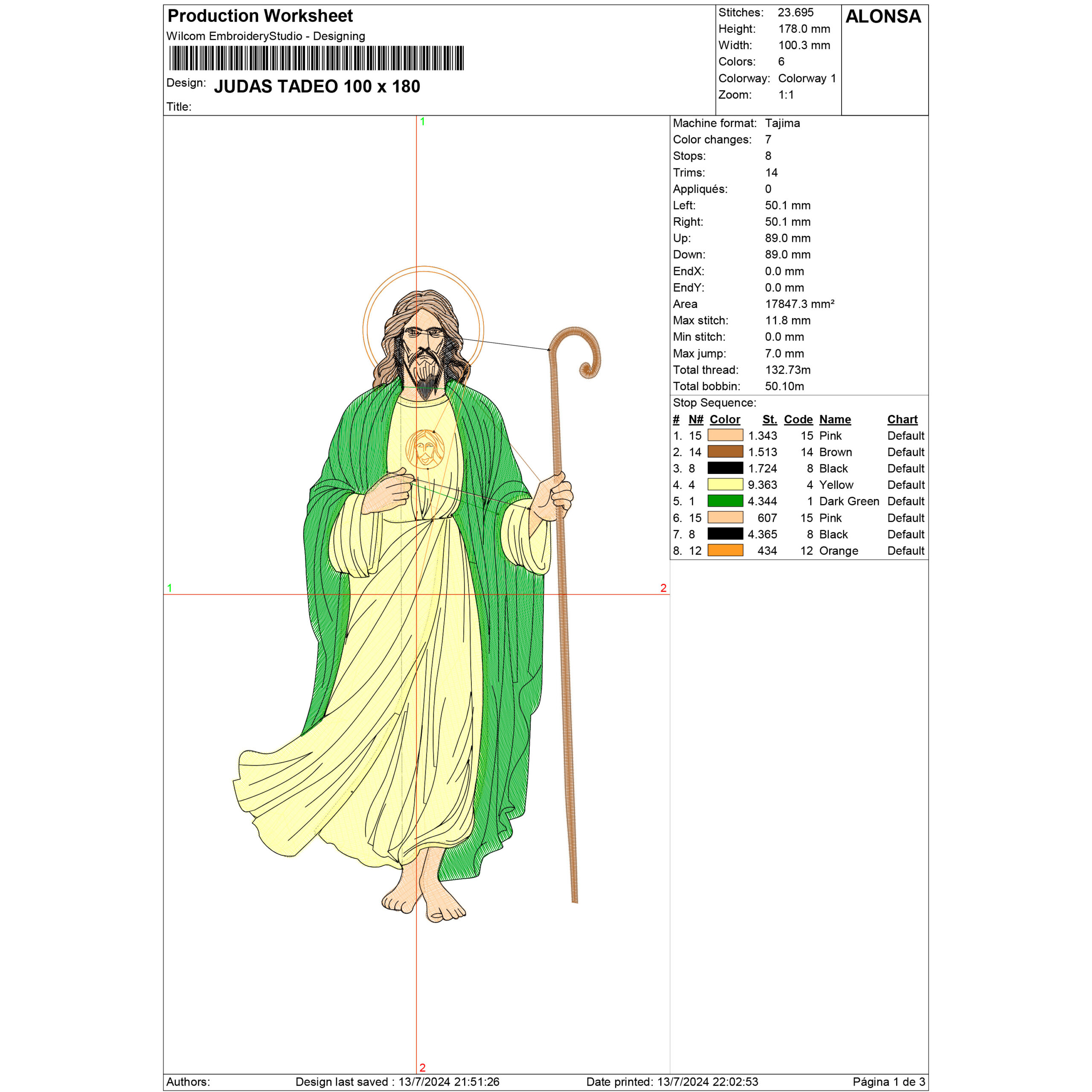Click the brown swatch in stop 2
The image size is (1092, 1092).
pyautogui.click(x=725, y=452)
